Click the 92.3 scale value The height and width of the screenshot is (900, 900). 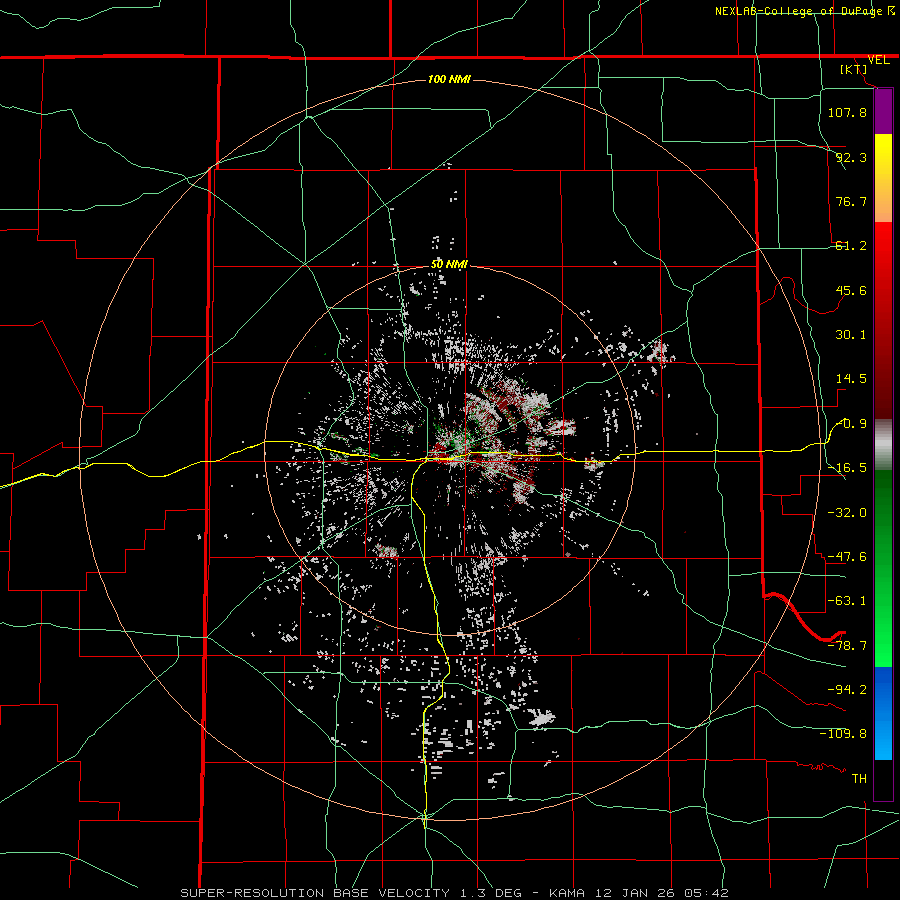pos(851,157)
